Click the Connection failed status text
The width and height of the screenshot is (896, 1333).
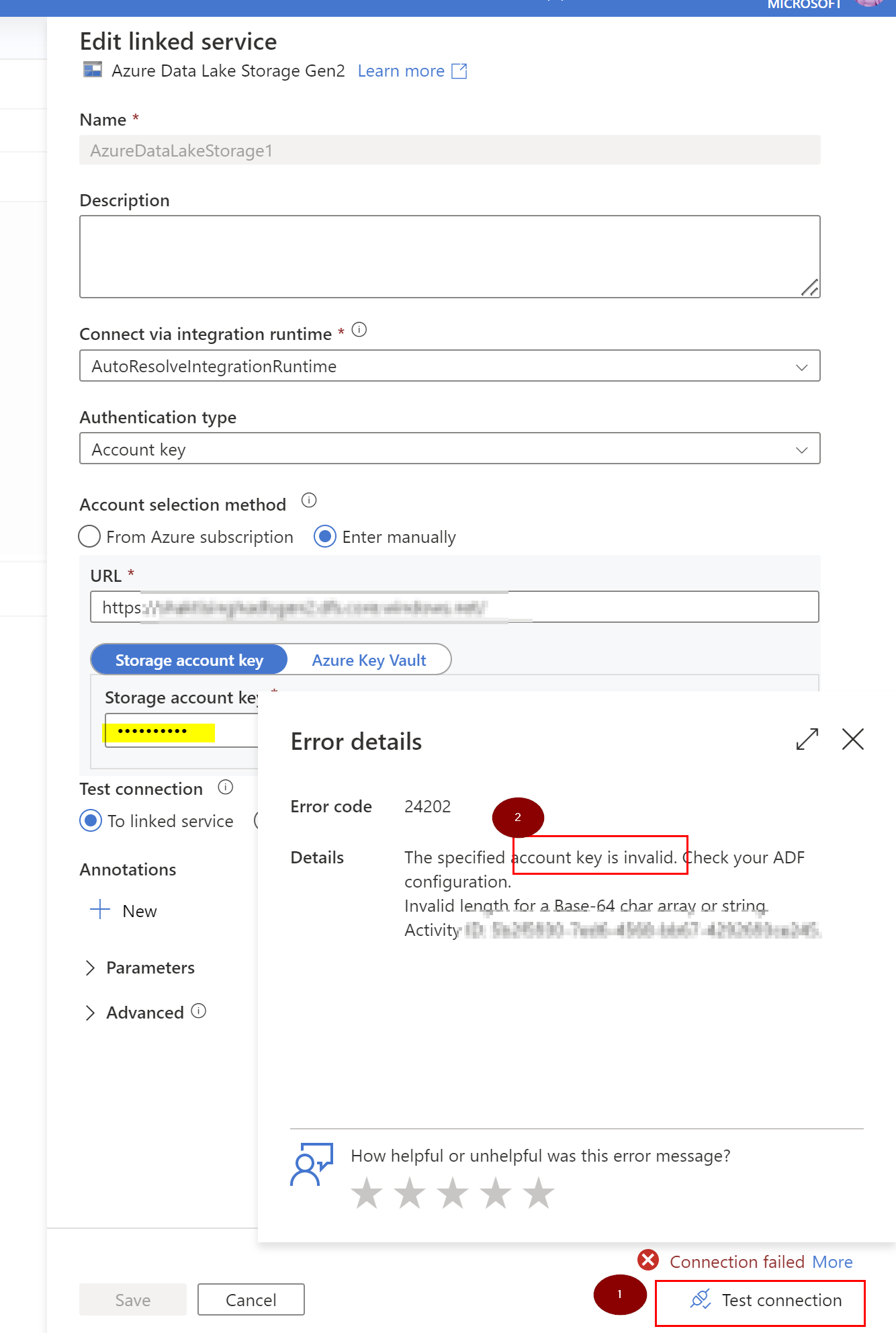(737, 1262)
